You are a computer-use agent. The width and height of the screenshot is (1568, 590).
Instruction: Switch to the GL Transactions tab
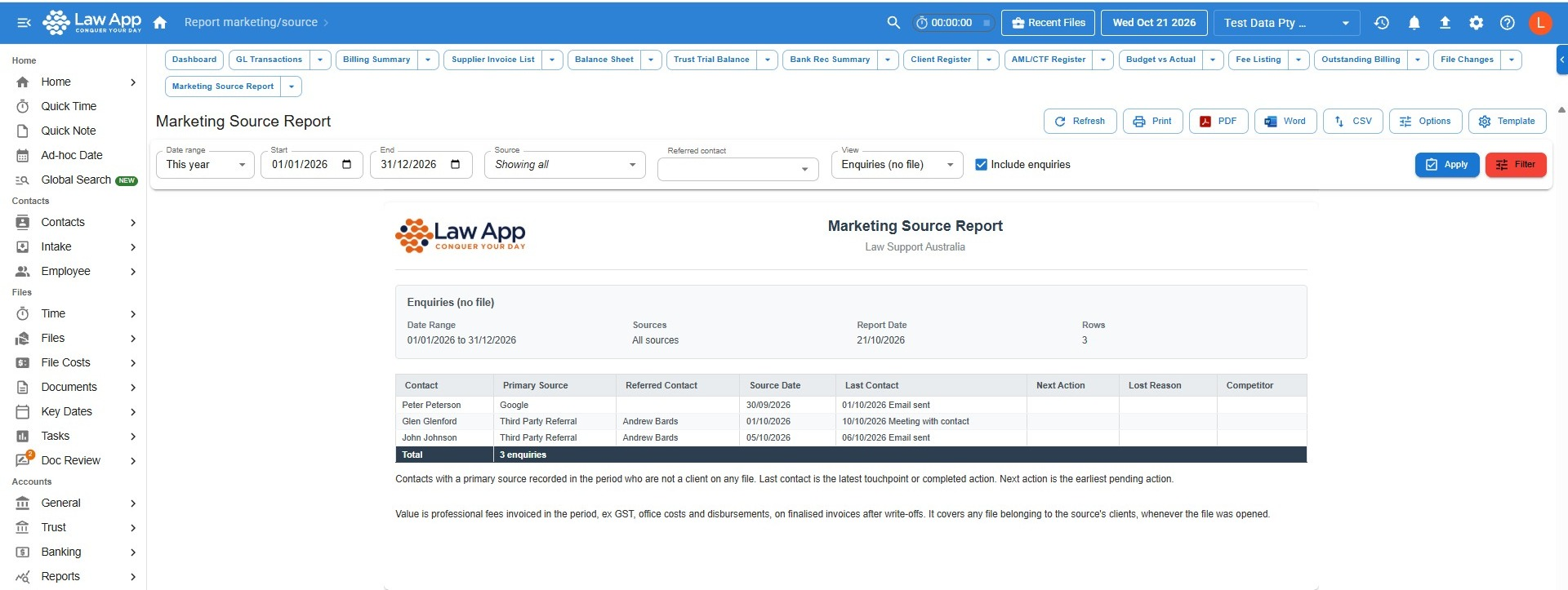tap(269, 60)
